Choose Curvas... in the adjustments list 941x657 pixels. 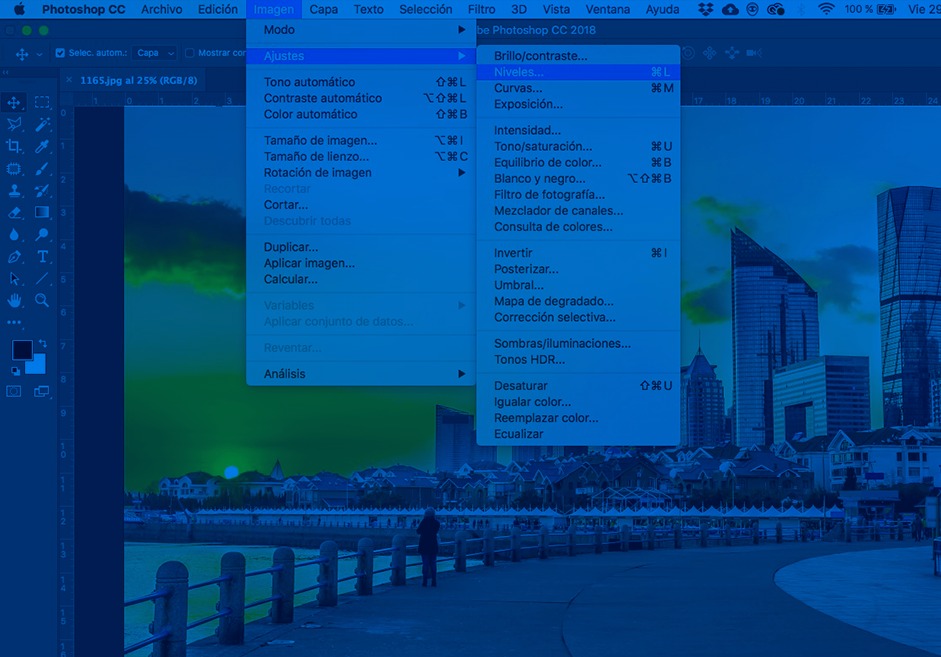[579, 88]
